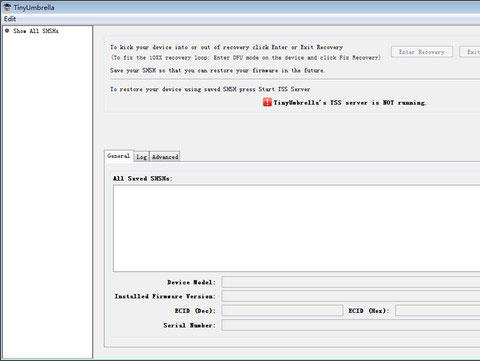Click the red TSS server warning icon
The height and width of the screenshot is (361, 480).
click(x=267, y=102)
